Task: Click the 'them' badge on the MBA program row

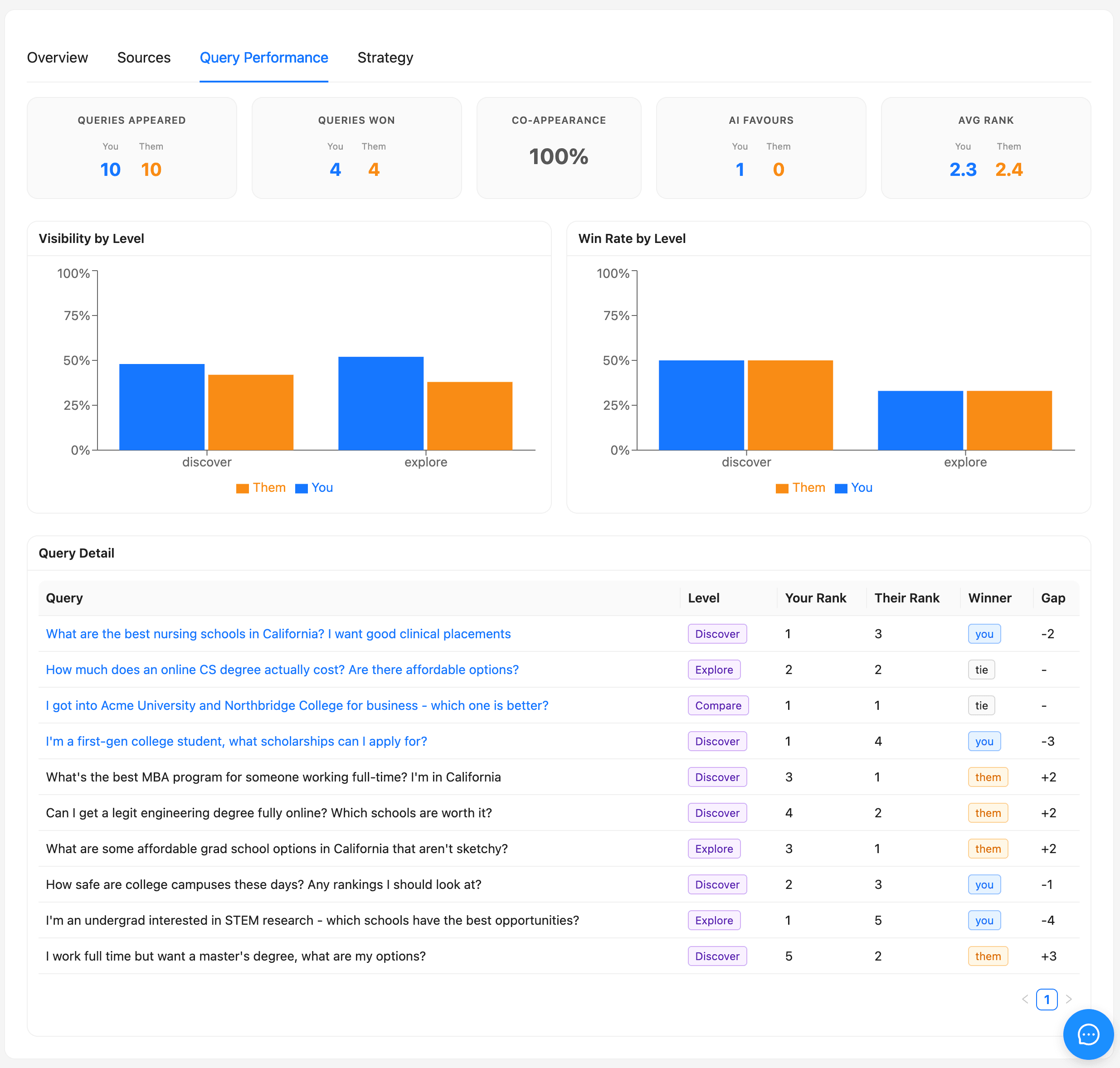Action: click(x=988, y=777)
